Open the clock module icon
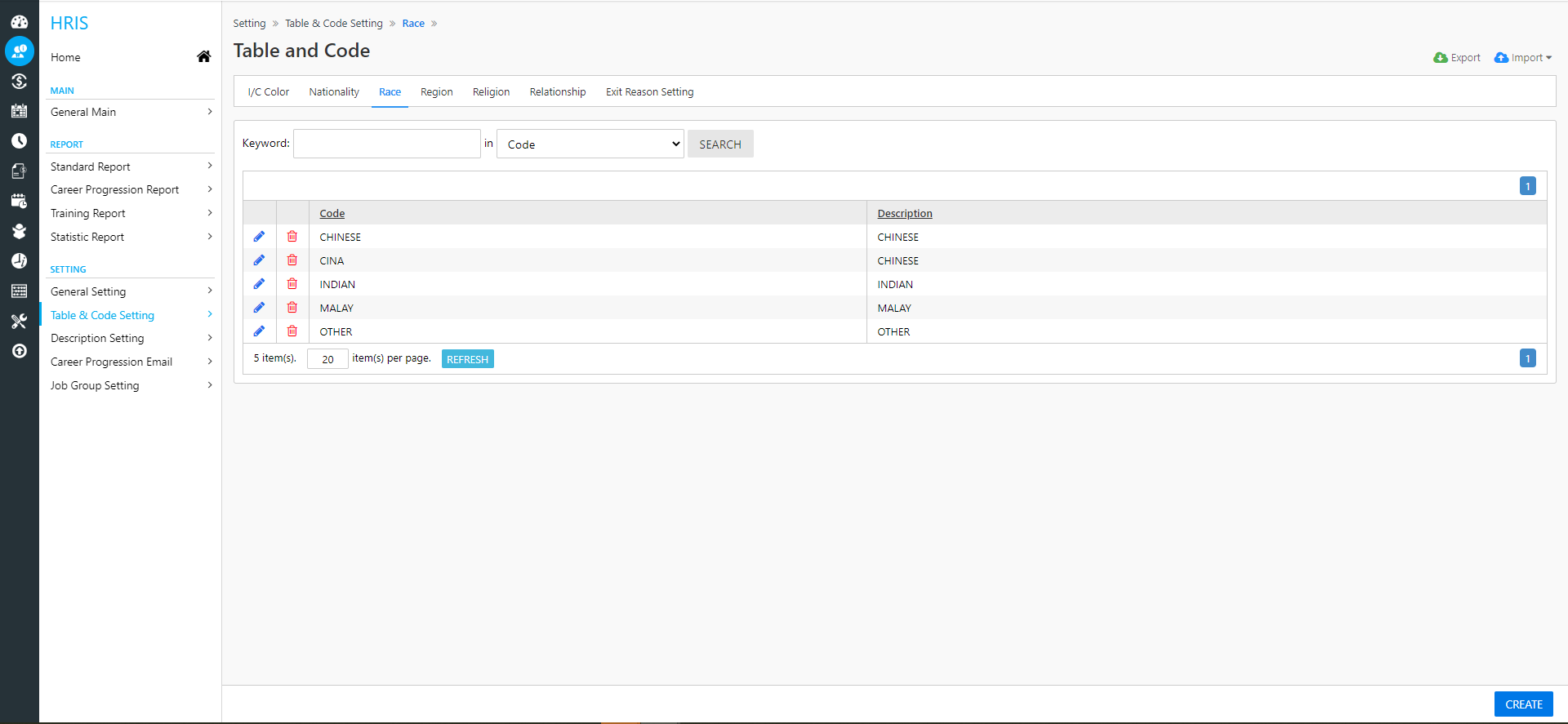The height and width of the screenshot is (724, 1568). tap(20, 141)
